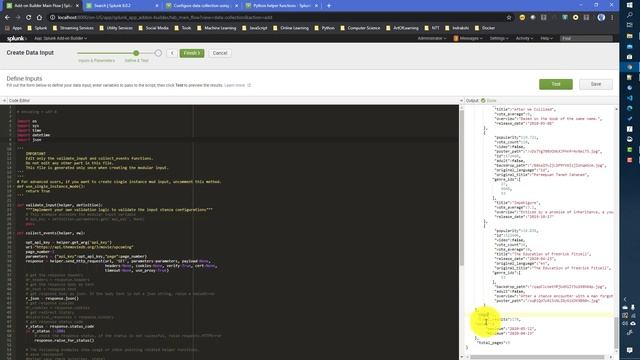
Task: Click the green Test button
Action: 556,84
